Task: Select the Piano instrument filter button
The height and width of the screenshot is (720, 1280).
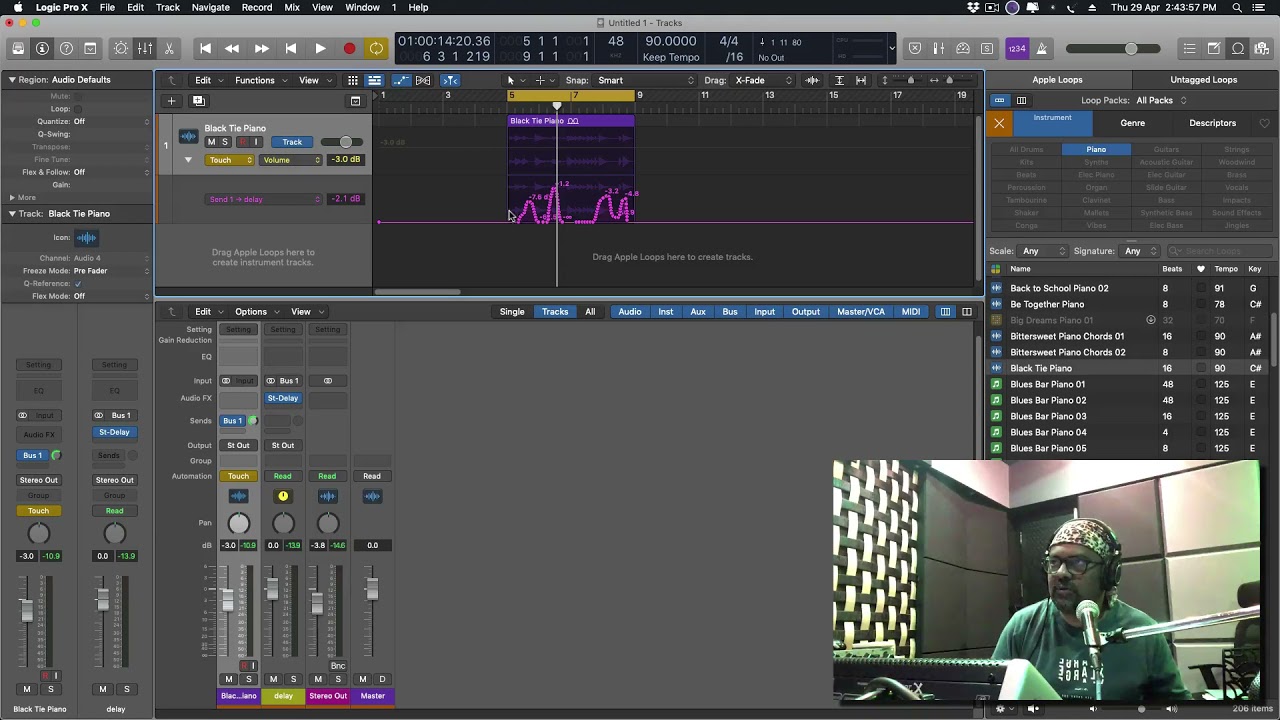Action: tap(1096, 149)
